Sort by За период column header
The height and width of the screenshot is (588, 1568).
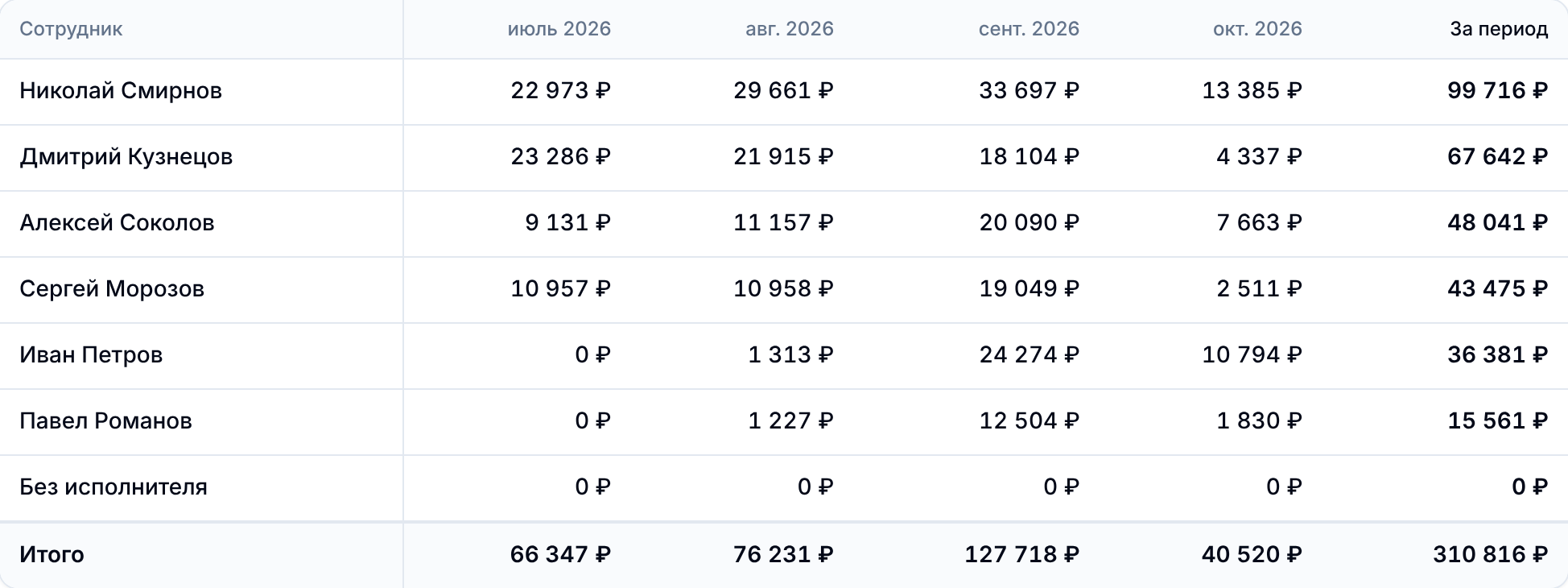(1499, 29)
